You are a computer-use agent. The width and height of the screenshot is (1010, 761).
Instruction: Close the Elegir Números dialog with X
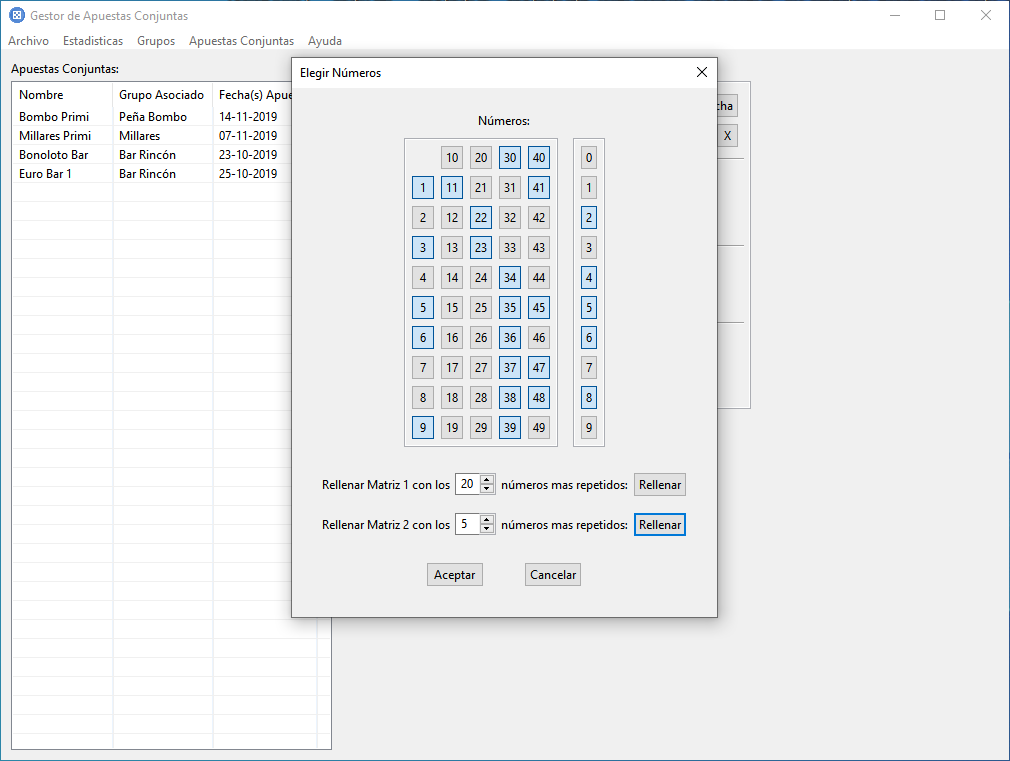pos(701,72)
